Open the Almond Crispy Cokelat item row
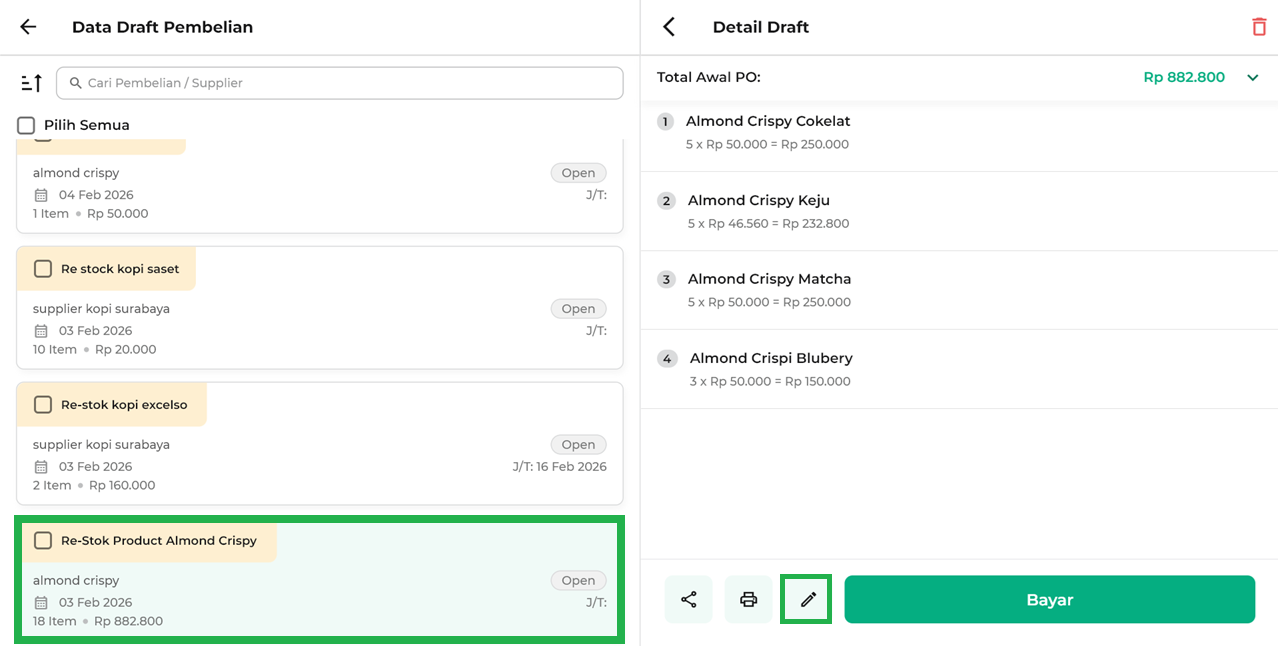The height and width of the screenshot is (646, 1278). (958, 132)
